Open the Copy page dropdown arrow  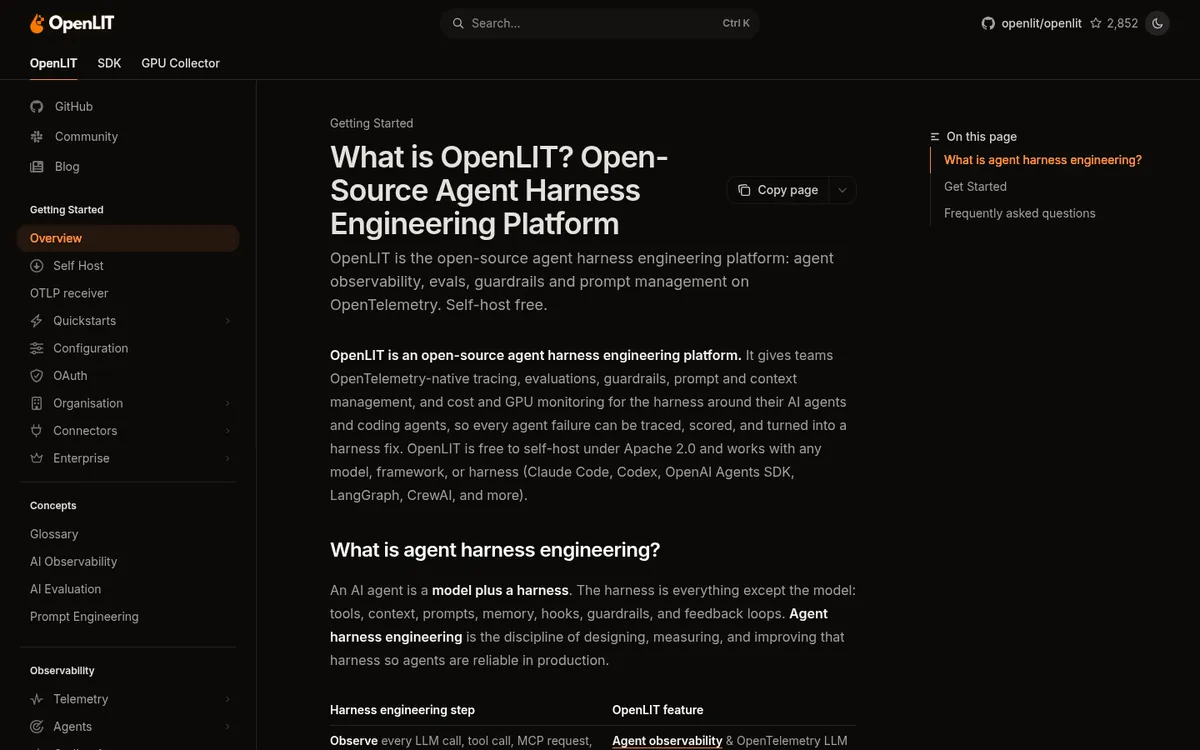point(842,190)
